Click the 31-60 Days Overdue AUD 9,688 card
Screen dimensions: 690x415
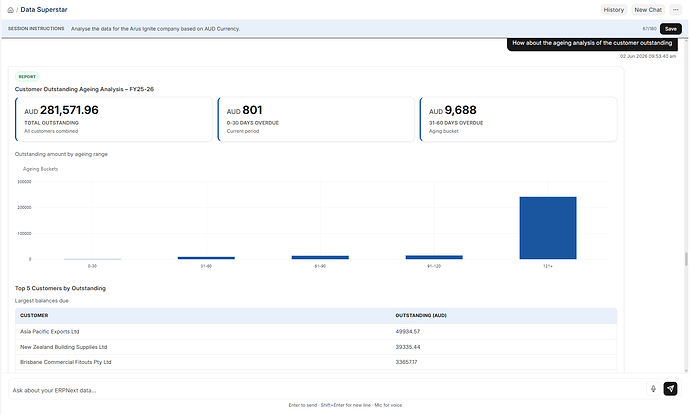pos(518,119)
